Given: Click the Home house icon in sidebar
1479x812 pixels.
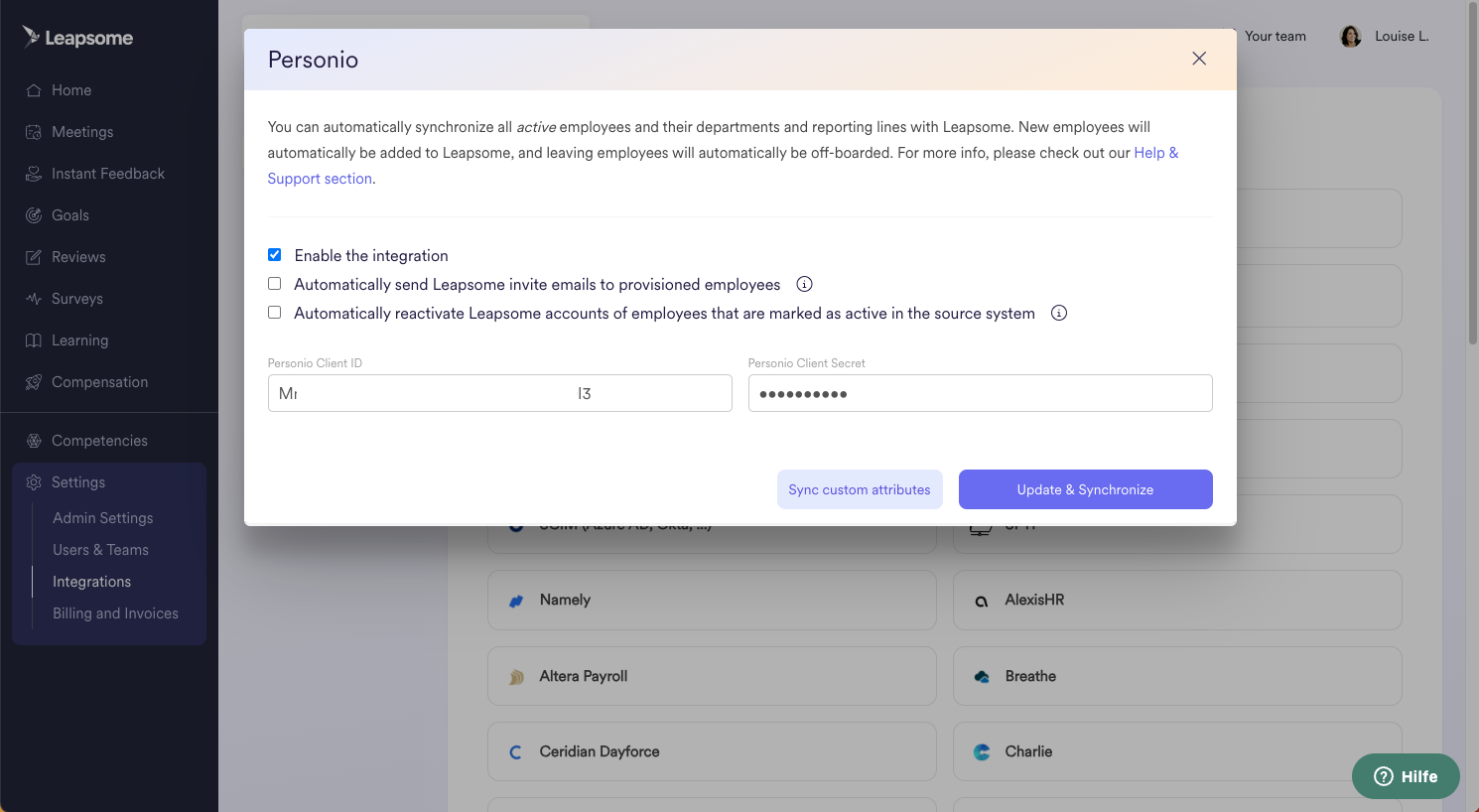Looking at the screenshot, I should pyautogui.click(x=34, y=90).
